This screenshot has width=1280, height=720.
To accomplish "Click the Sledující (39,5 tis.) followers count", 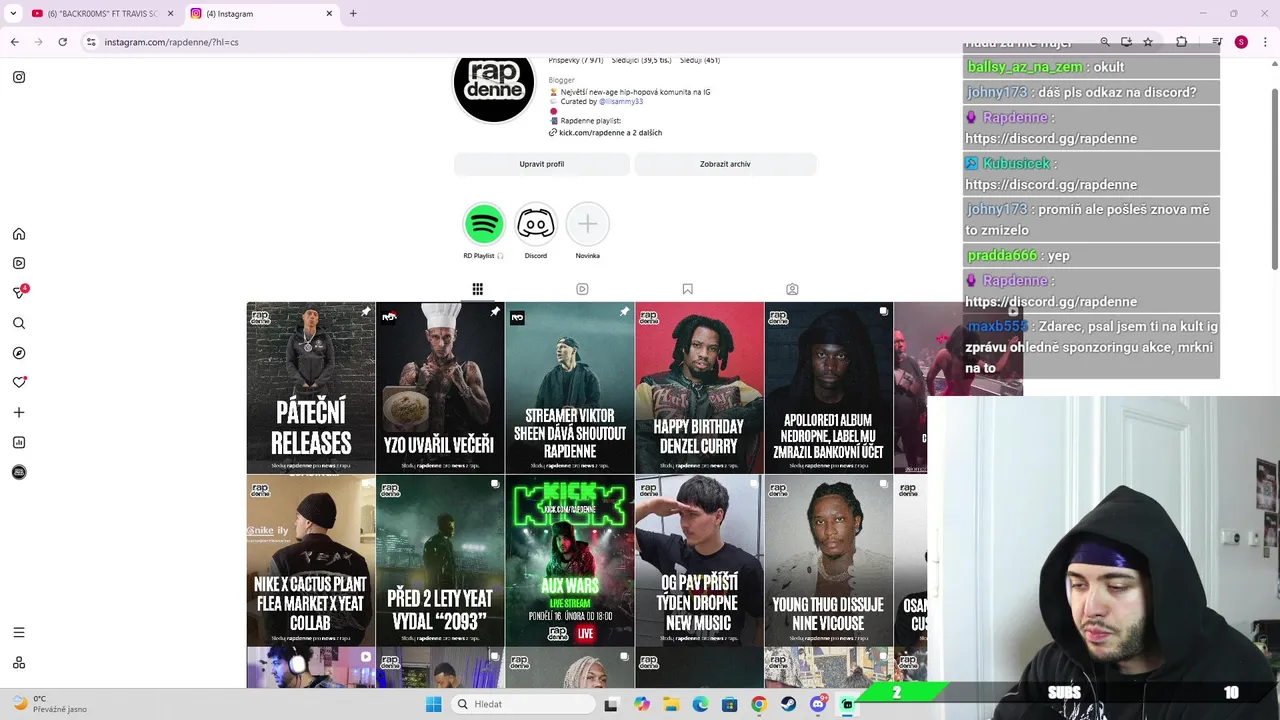I will [643, 60].
